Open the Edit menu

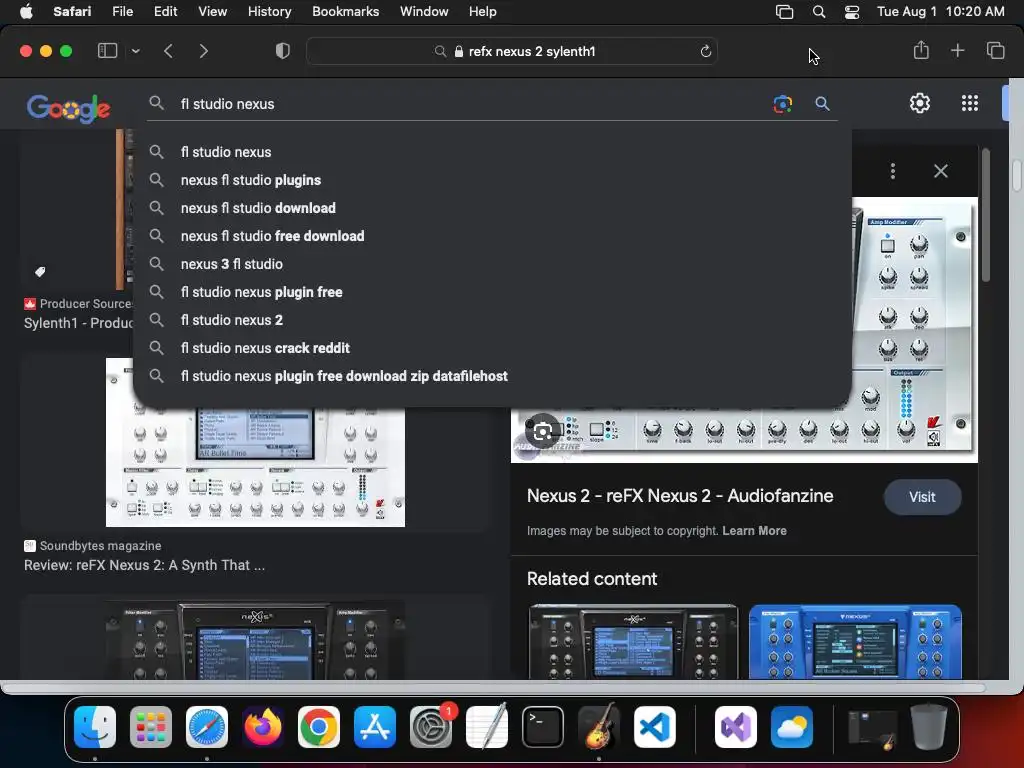pos(165,11)
